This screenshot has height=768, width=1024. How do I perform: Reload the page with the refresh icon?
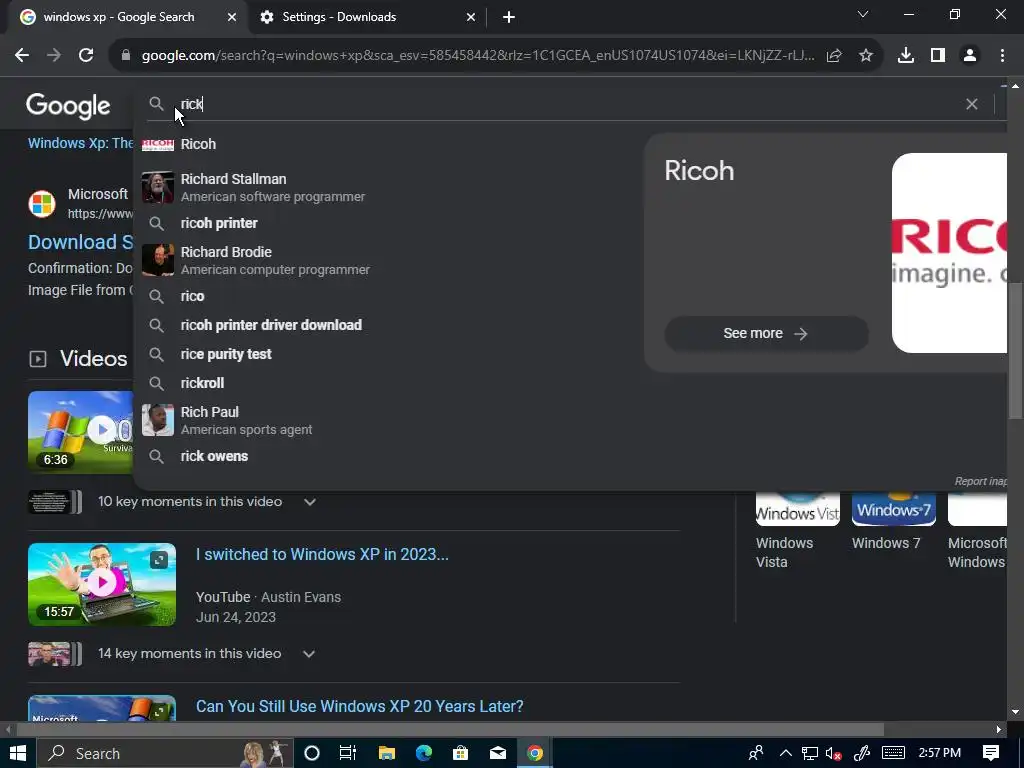tap(86, 56)
